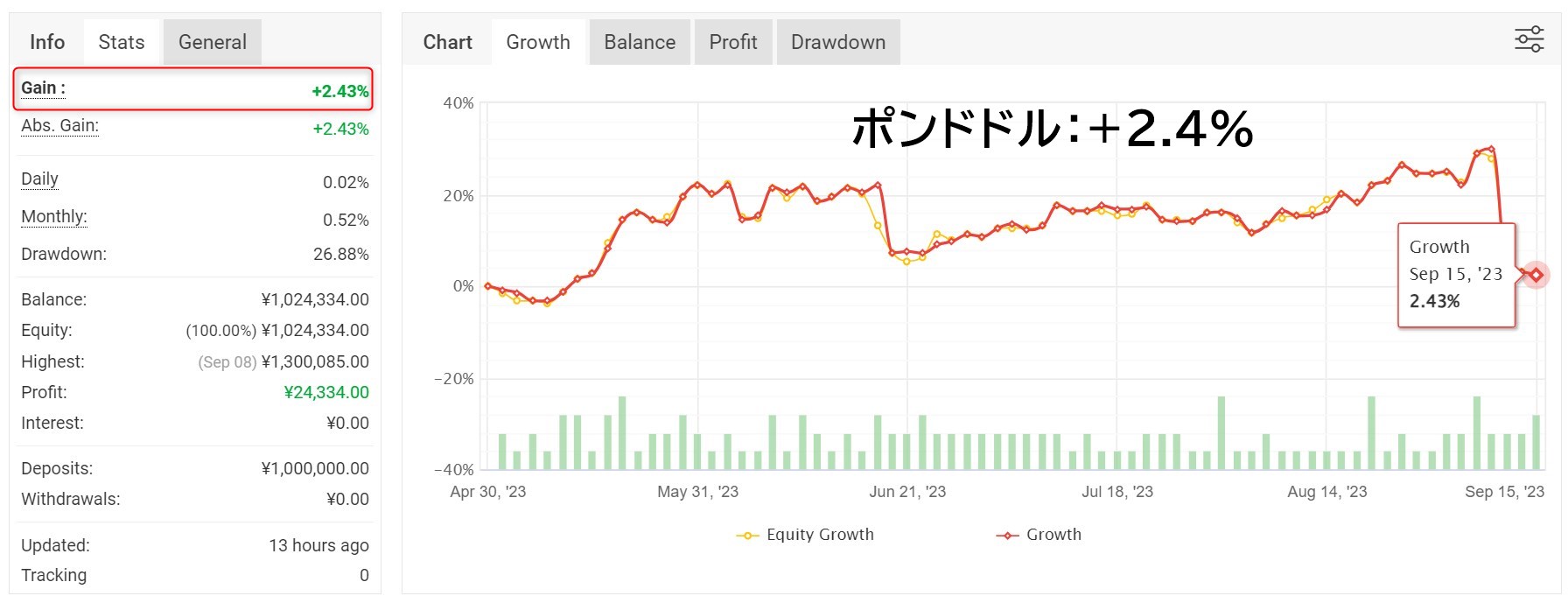Click the green ¥24,334.00 profit value
Screen dimensions: 1568x603
coord(326,393)
